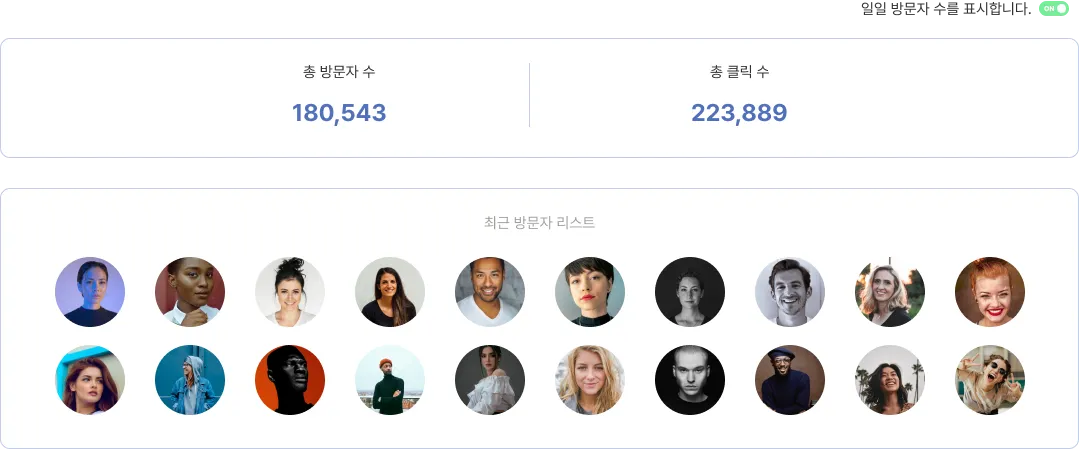Toggle the daily visitor count ON switch

1054,9
